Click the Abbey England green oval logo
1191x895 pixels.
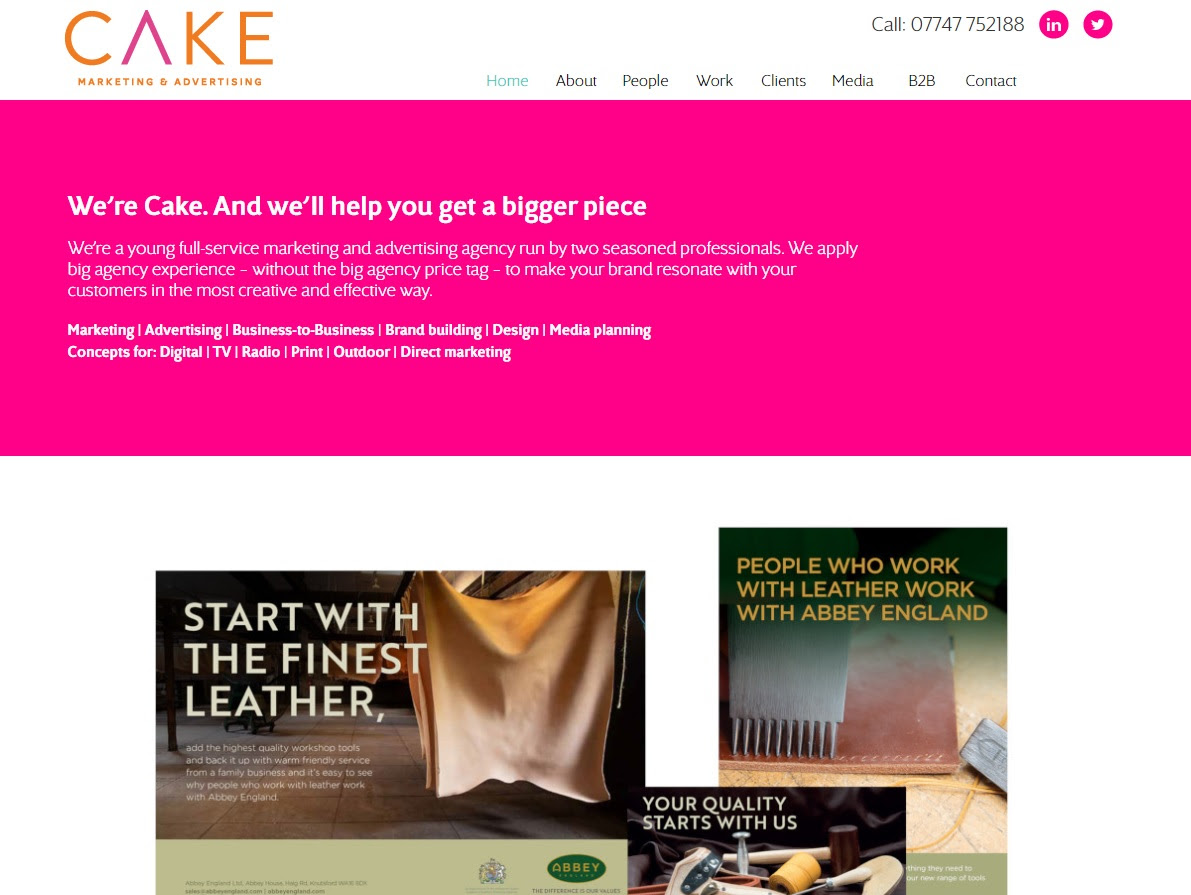(576, 868)
